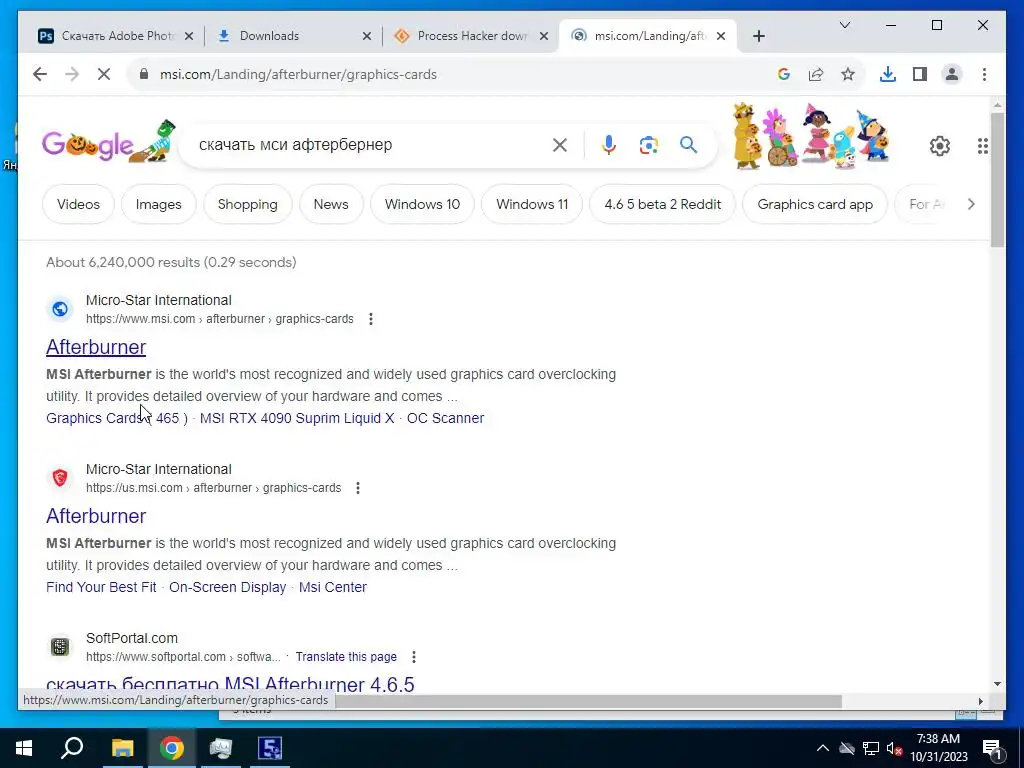Open Google apps grid
1024x768 pixels.
[x=983, y=146]
